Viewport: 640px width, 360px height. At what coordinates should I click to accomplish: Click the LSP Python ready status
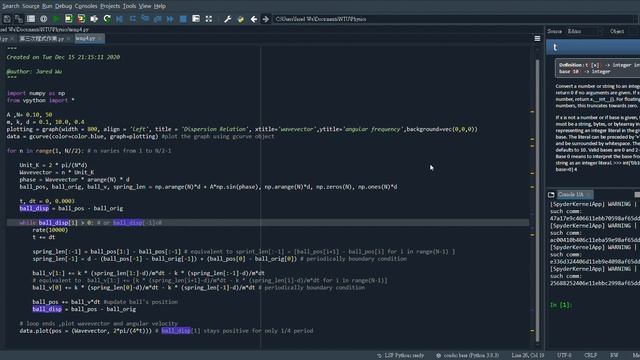[x=400, y=356]
